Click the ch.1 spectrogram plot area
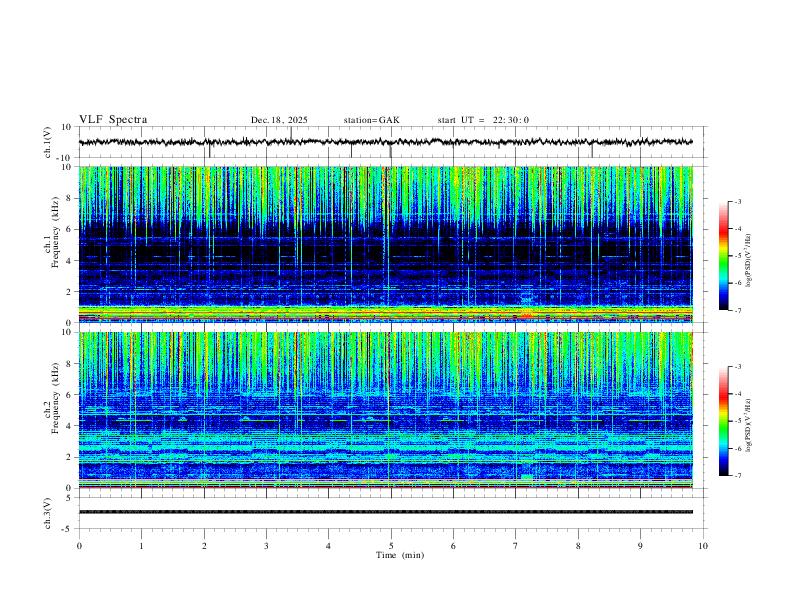Viewport: 792px width, 612px height. (x=385, y=244)
